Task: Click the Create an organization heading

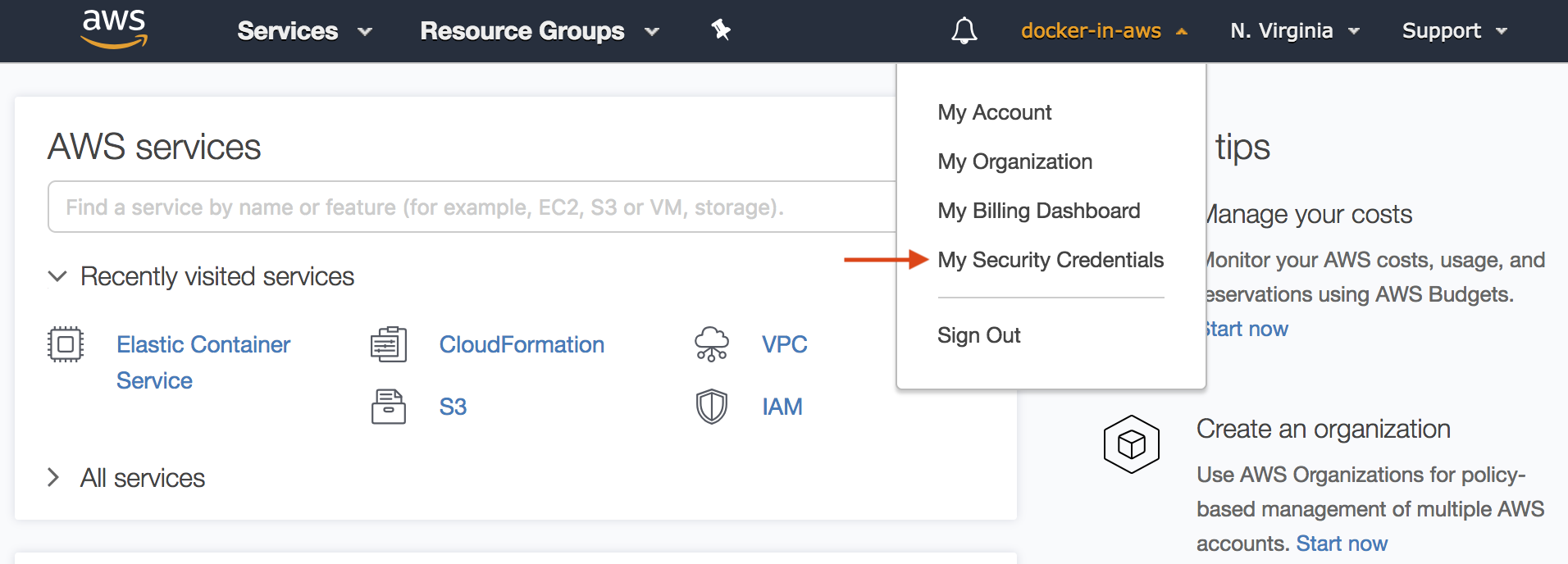Action: pos(1323,429)
